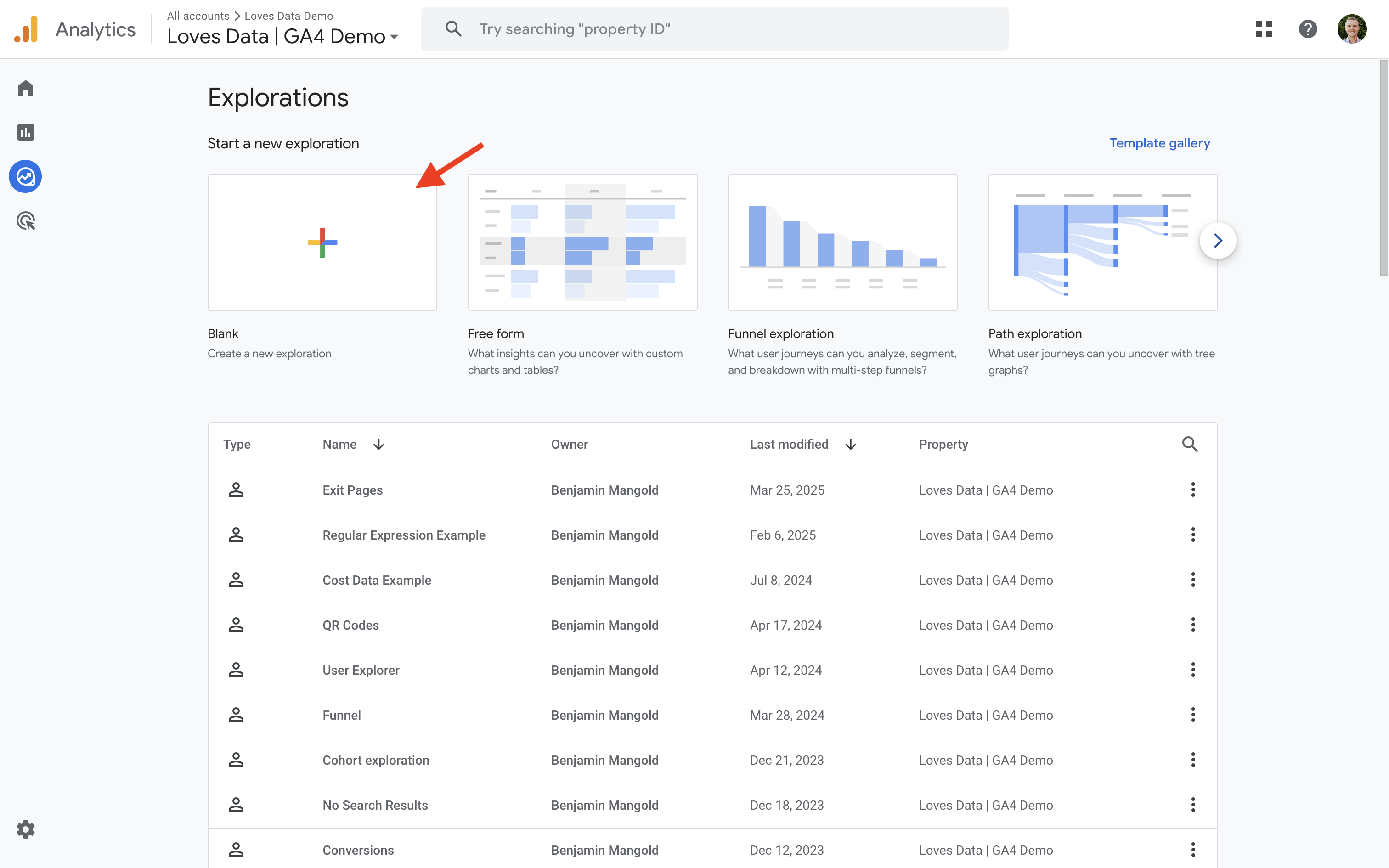Image resolution: width=1389 pixels, height=868 pixels.
Task: Click the table search magnifier icon
Action: click(x=1190, y=445)
